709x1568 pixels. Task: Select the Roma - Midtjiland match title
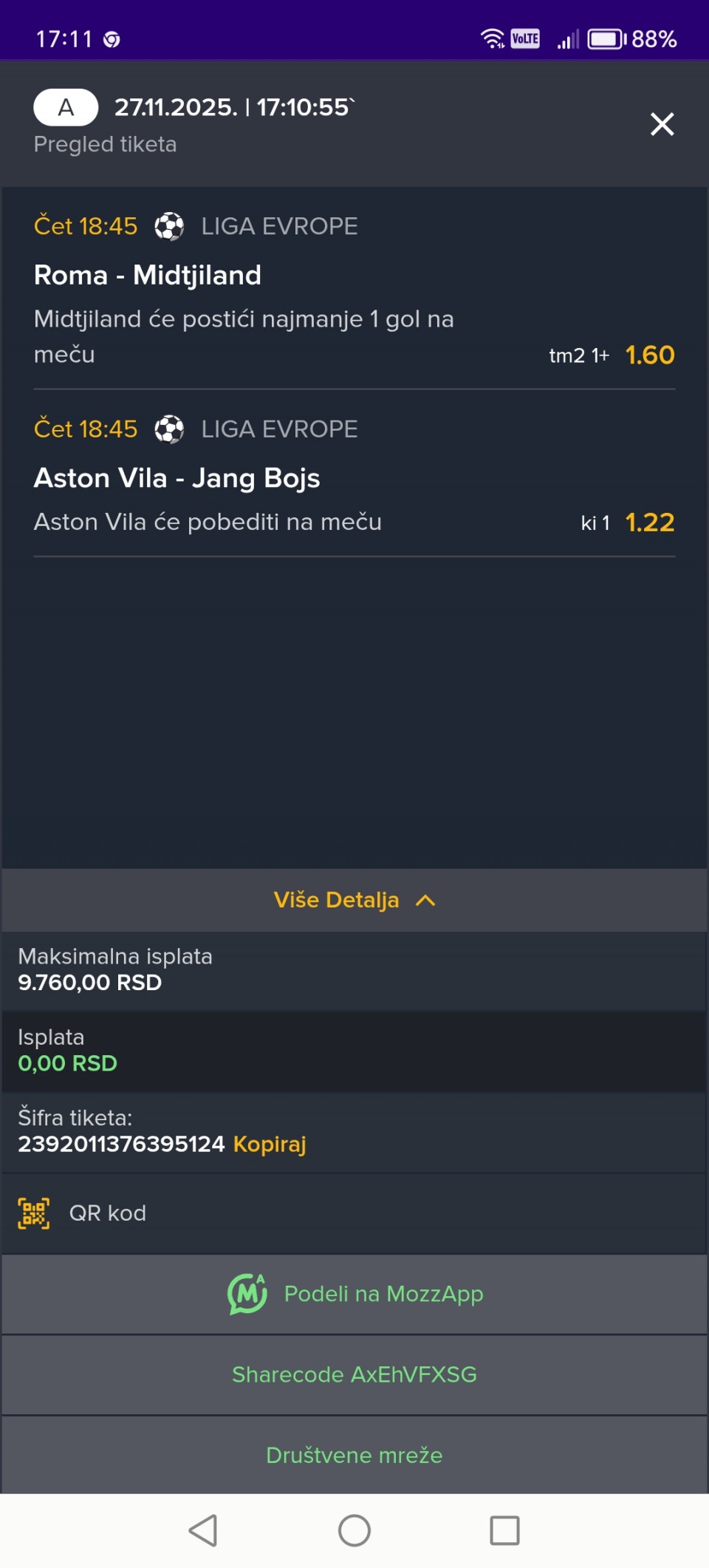coord(148,276)
